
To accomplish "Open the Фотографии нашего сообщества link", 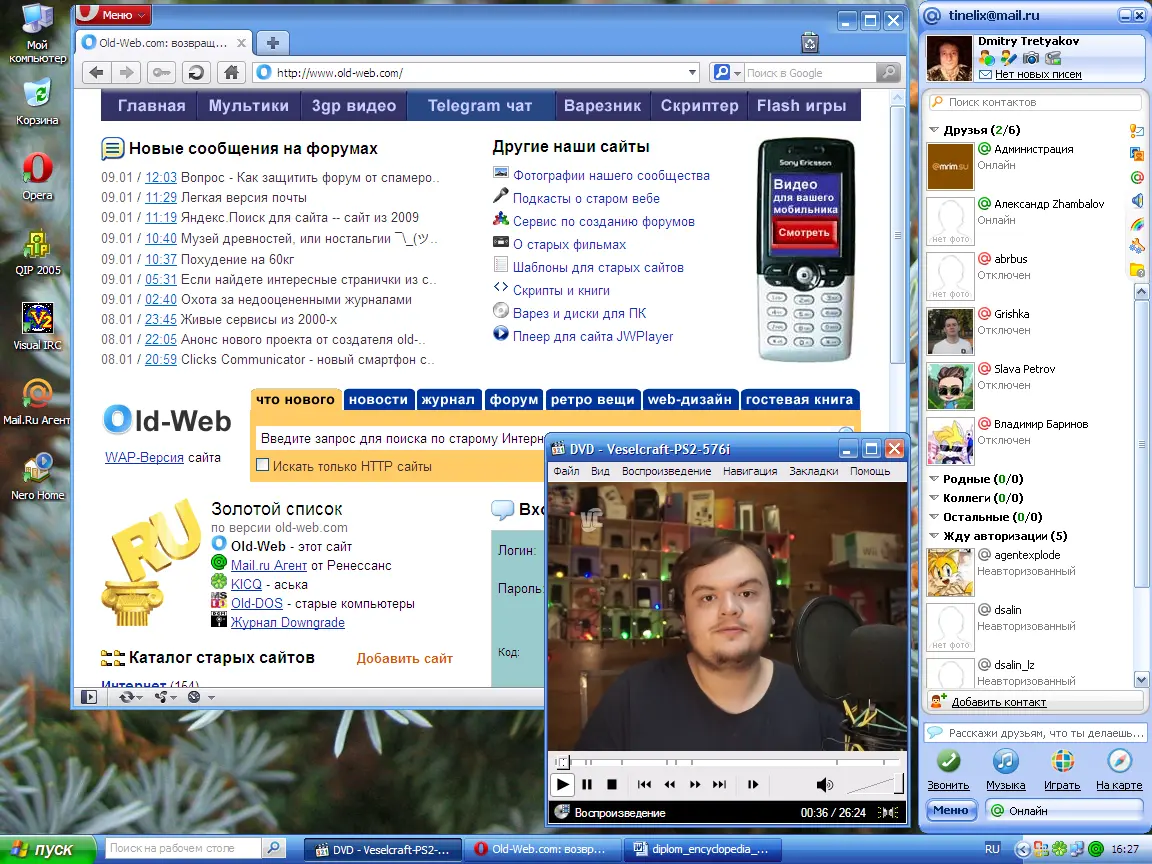I will coord(611,175).
